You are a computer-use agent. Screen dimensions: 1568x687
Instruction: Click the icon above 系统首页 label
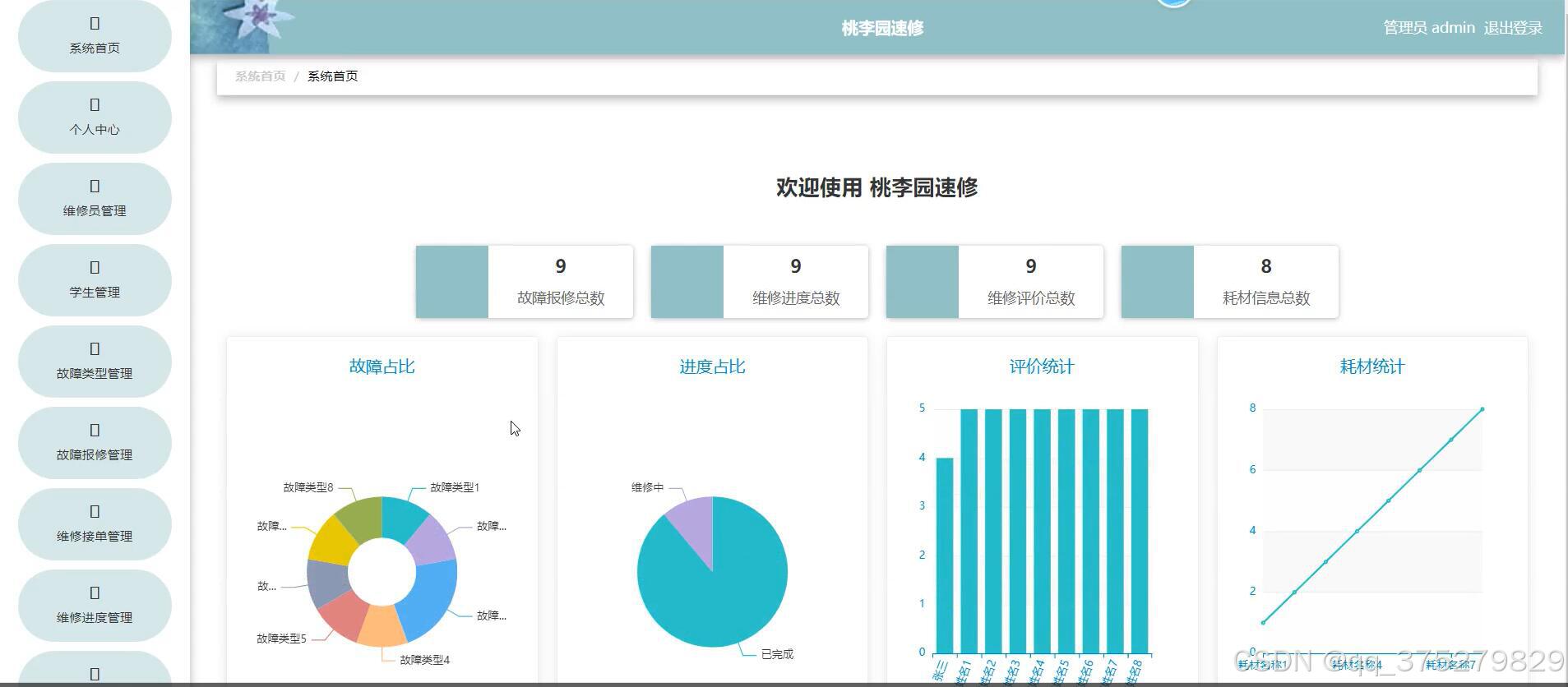(x=95, y=24)
